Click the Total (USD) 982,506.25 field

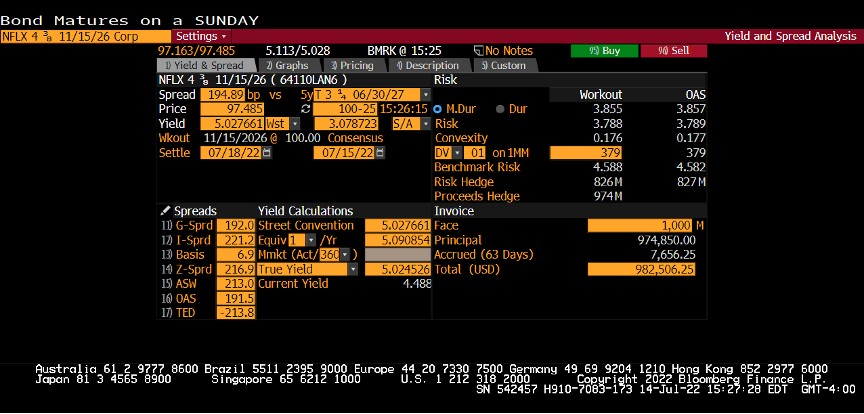(x=641, y=269)
